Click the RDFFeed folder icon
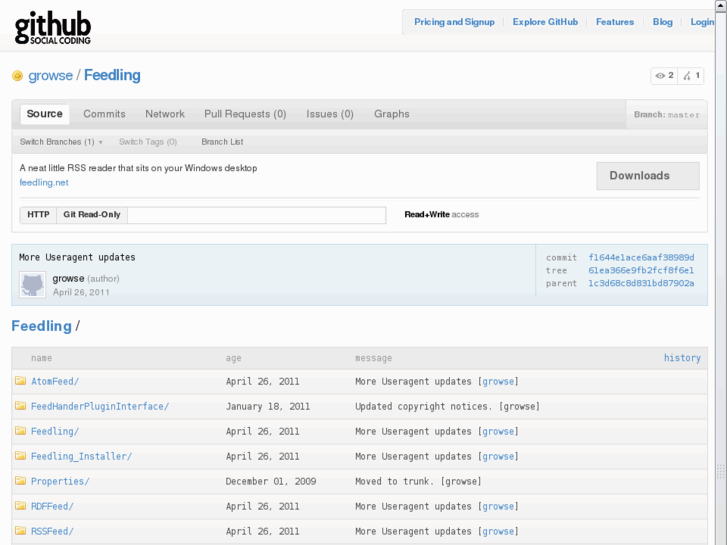Viewport: 727px width, 545px height. point(20,506)
